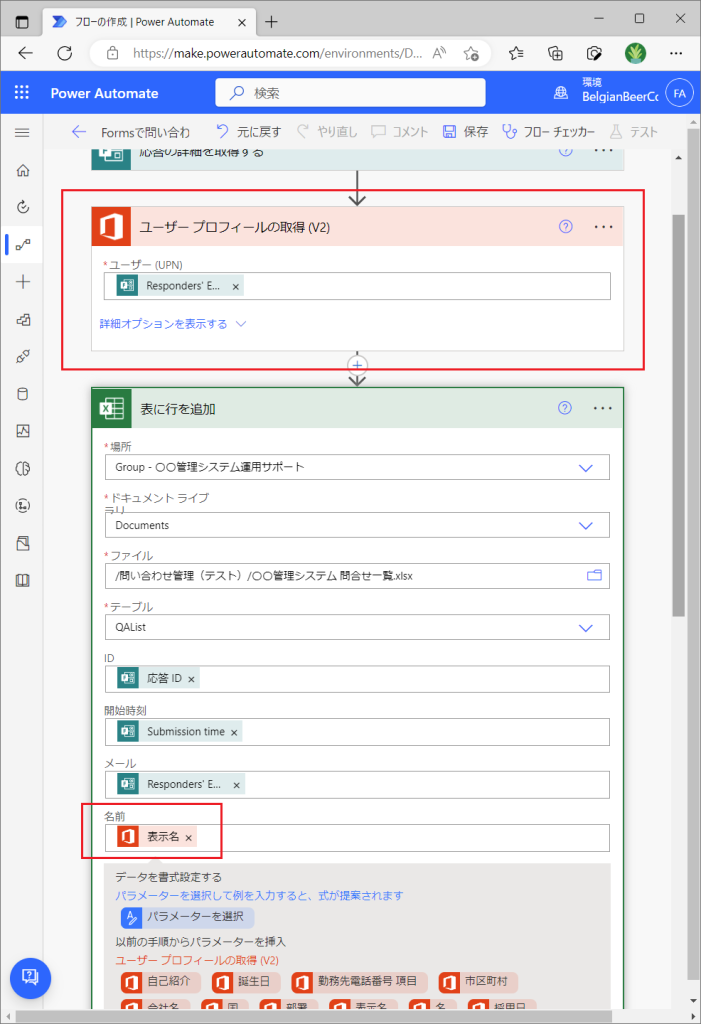Open a new browser tab
This screenshot has width=701, height=1024.
pyautogui.click(x=271, y=22)
